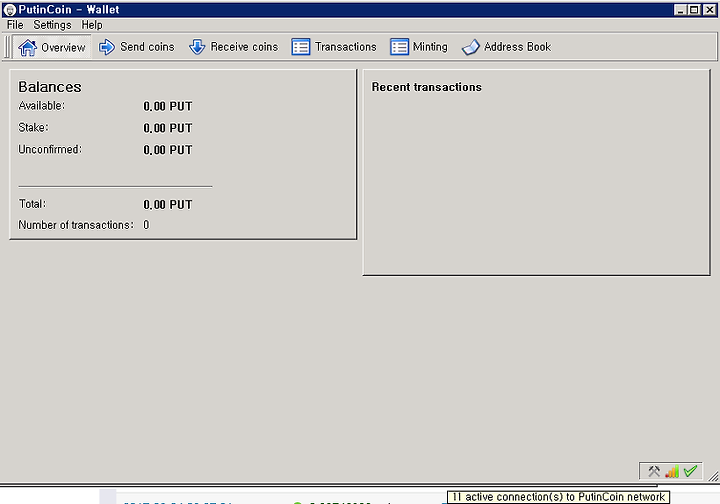Open the File menu
Viewport: 720px width, 504px height.
click(x=15, y=25)
